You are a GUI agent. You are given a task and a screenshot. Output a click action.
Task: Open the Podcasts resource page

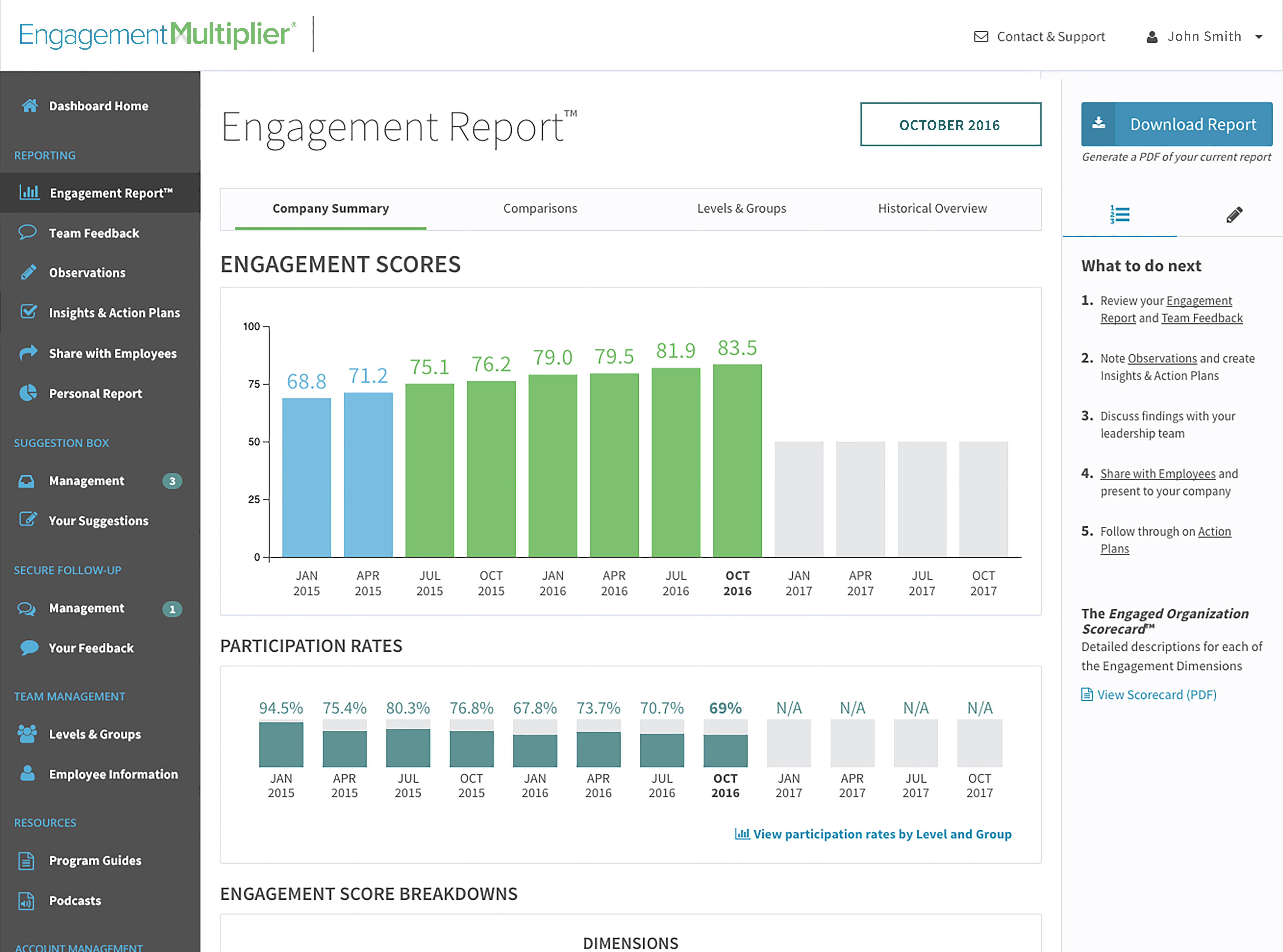[74, 900]
